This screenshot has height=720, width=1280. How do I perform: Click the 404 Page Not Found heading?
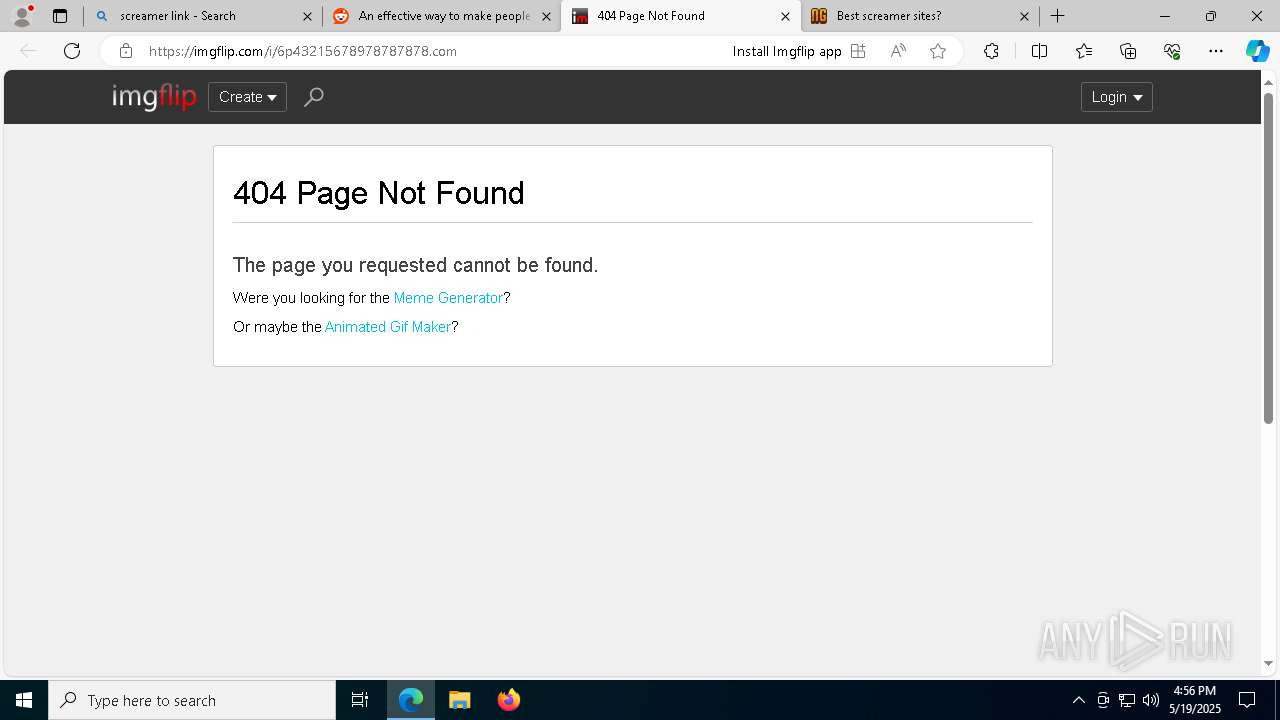379,193
